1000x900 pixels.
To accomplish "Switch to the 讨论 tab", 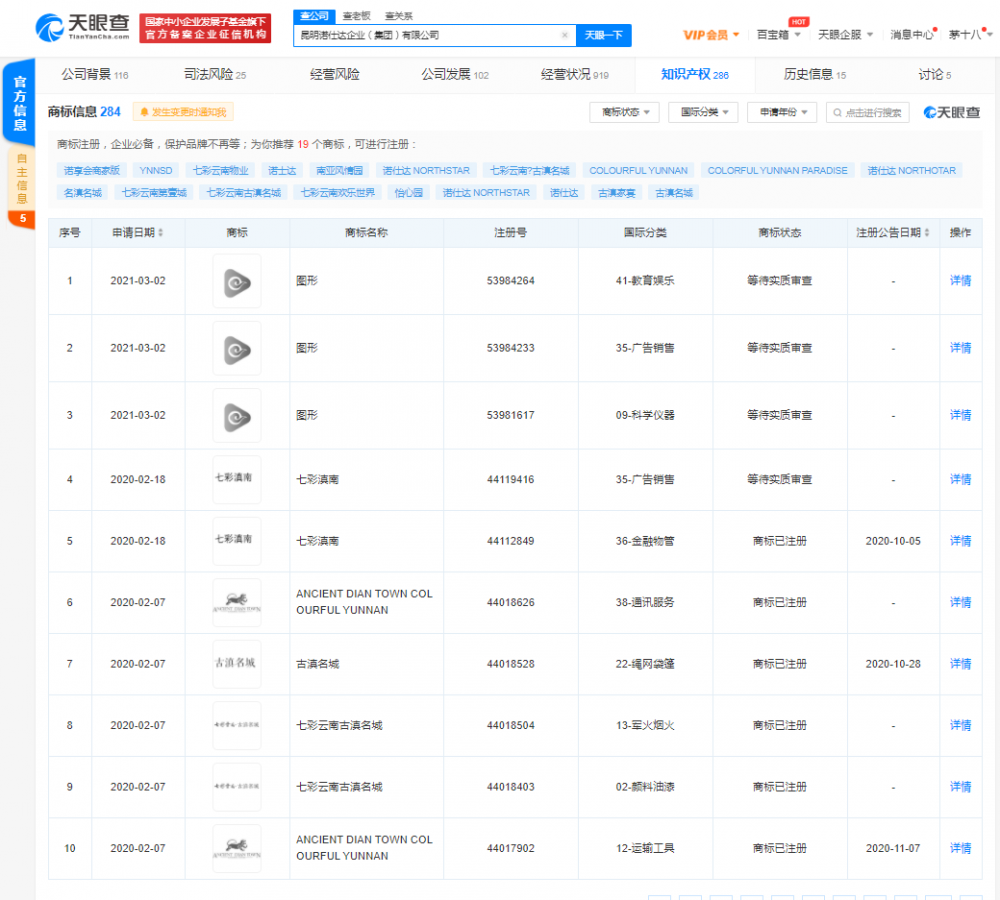I will click(x=934, y=75).
